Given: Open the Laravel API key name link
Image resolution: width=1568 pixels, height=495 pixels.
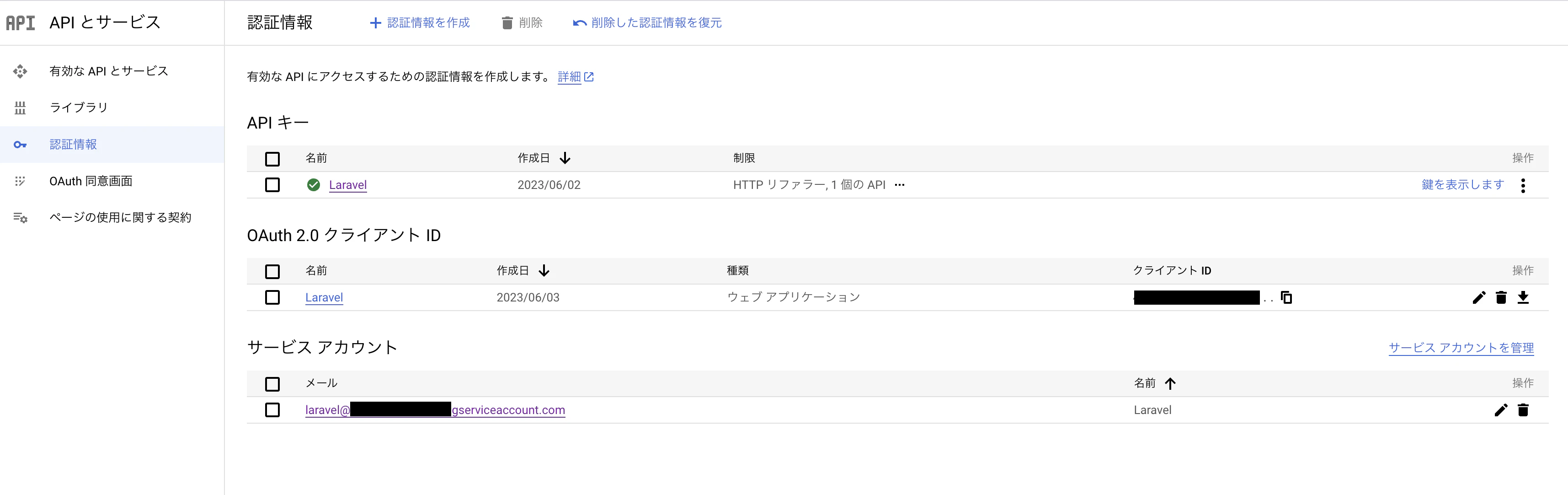Looking at the screenshot, I should (347, 185).
